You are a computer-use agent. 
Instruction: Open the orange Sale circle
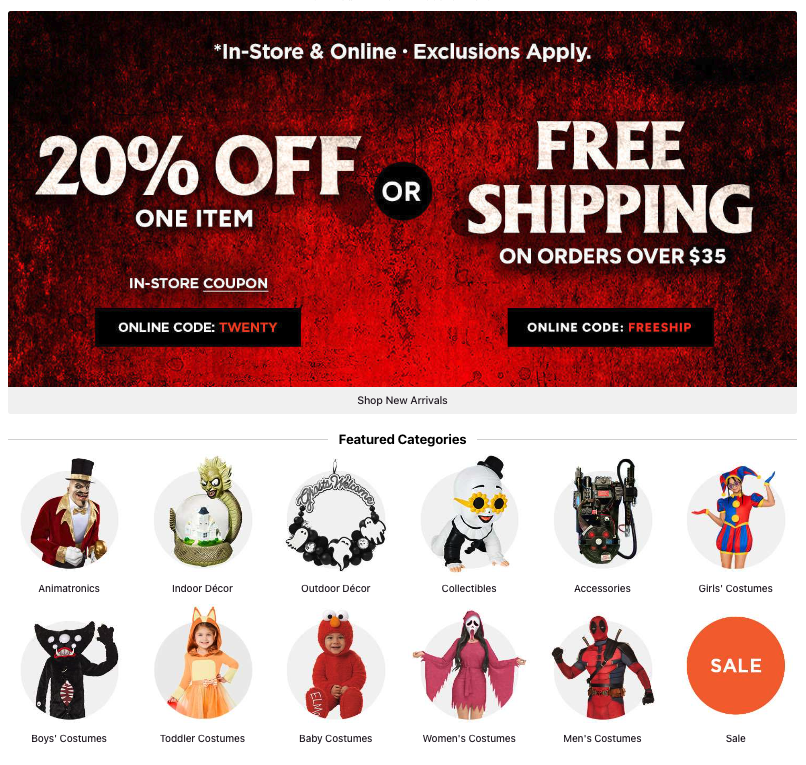pyautogui.click(x=736, y=665)
